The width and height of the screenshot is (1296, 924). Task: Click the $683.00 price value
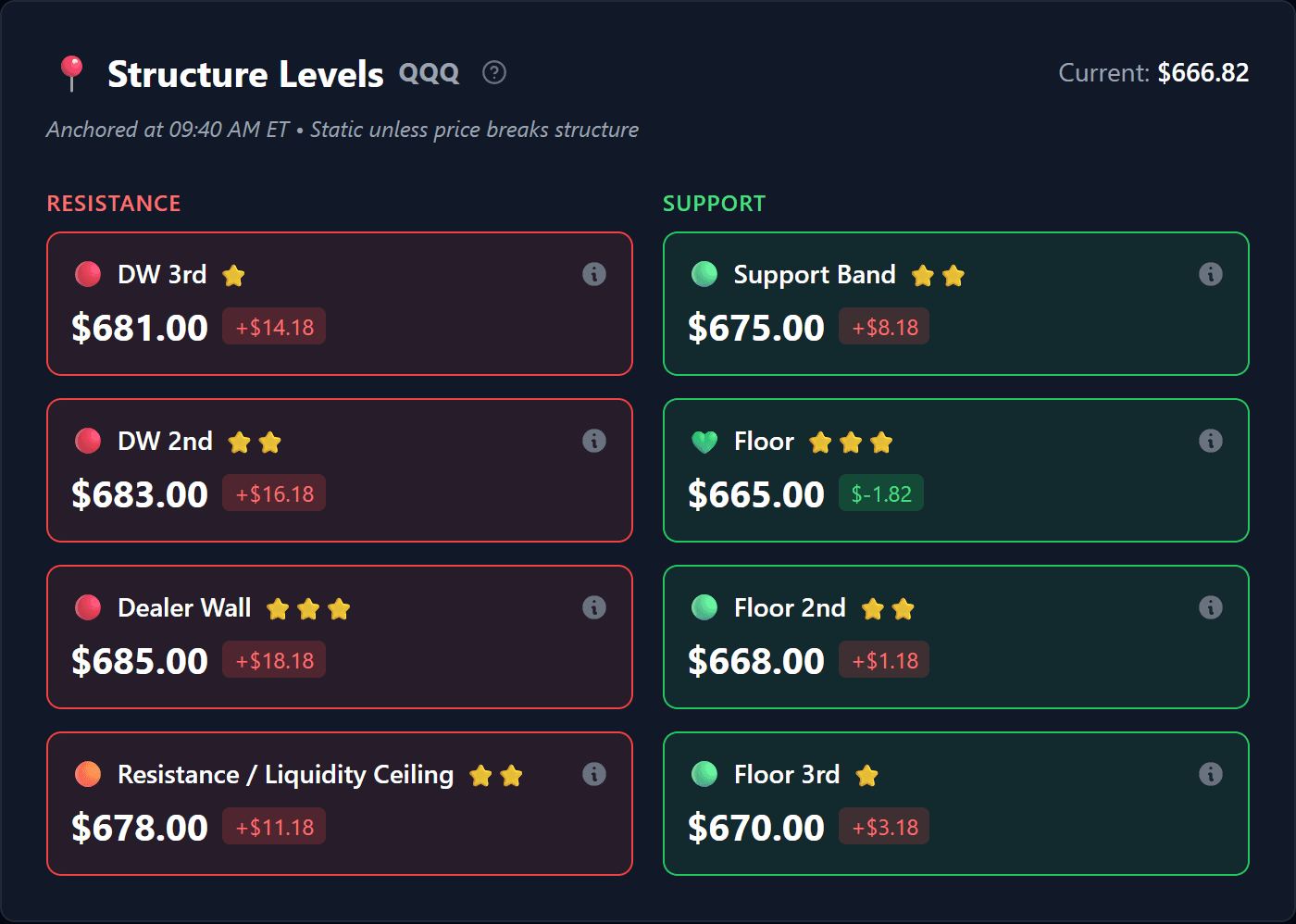[140, 494]
